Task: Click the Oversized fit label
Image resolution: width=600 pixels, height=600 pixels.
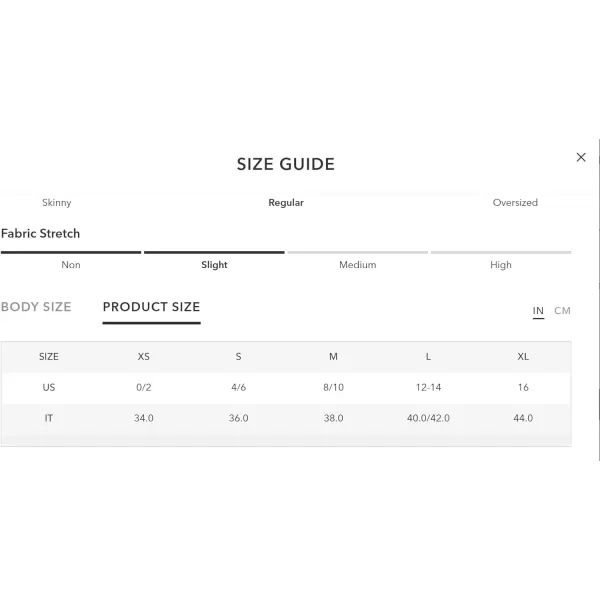Action: [x=515, y=202]
